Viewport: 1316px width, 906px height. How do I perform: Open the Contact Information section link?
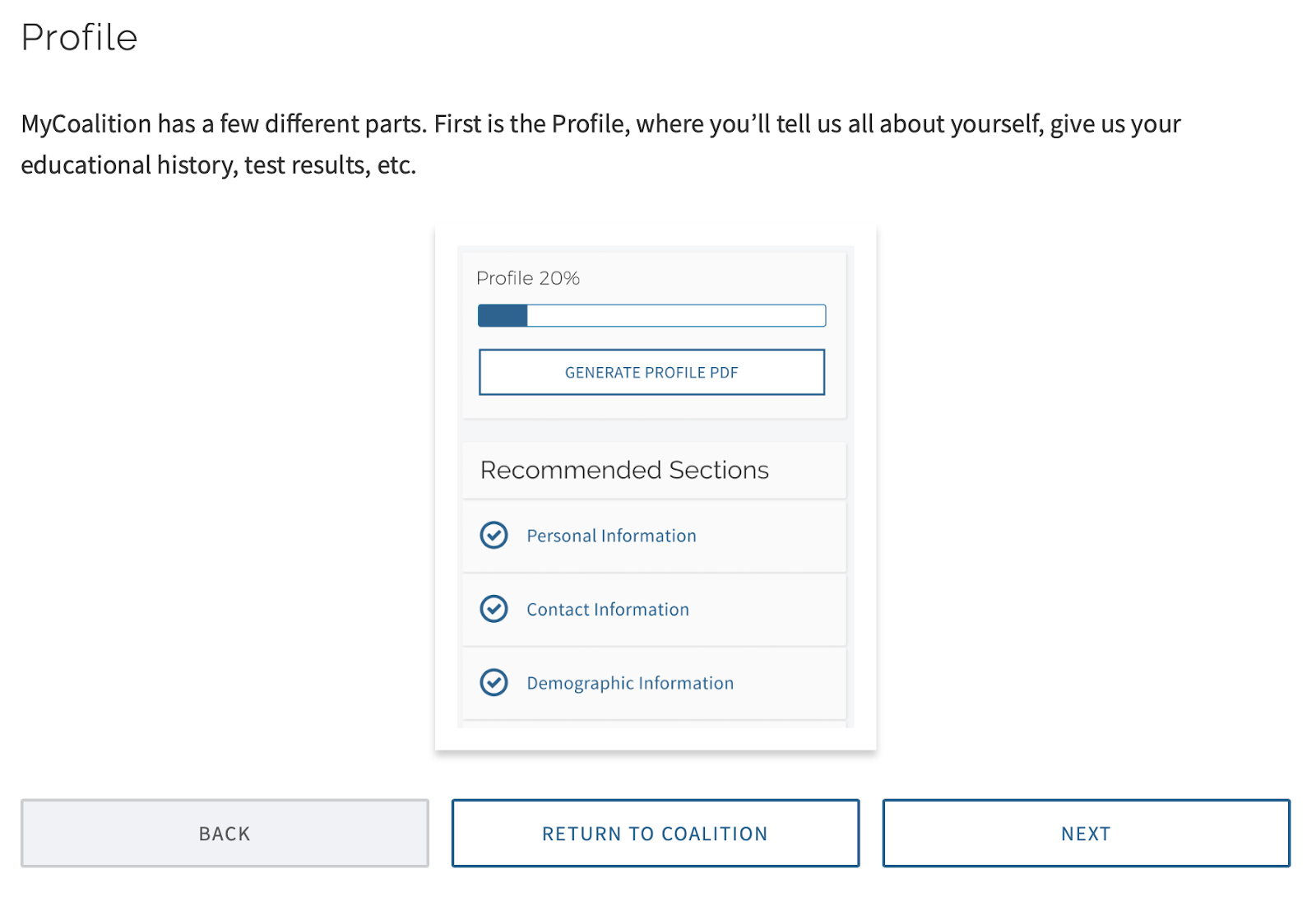pyautogui.click(x=608, y=610)
